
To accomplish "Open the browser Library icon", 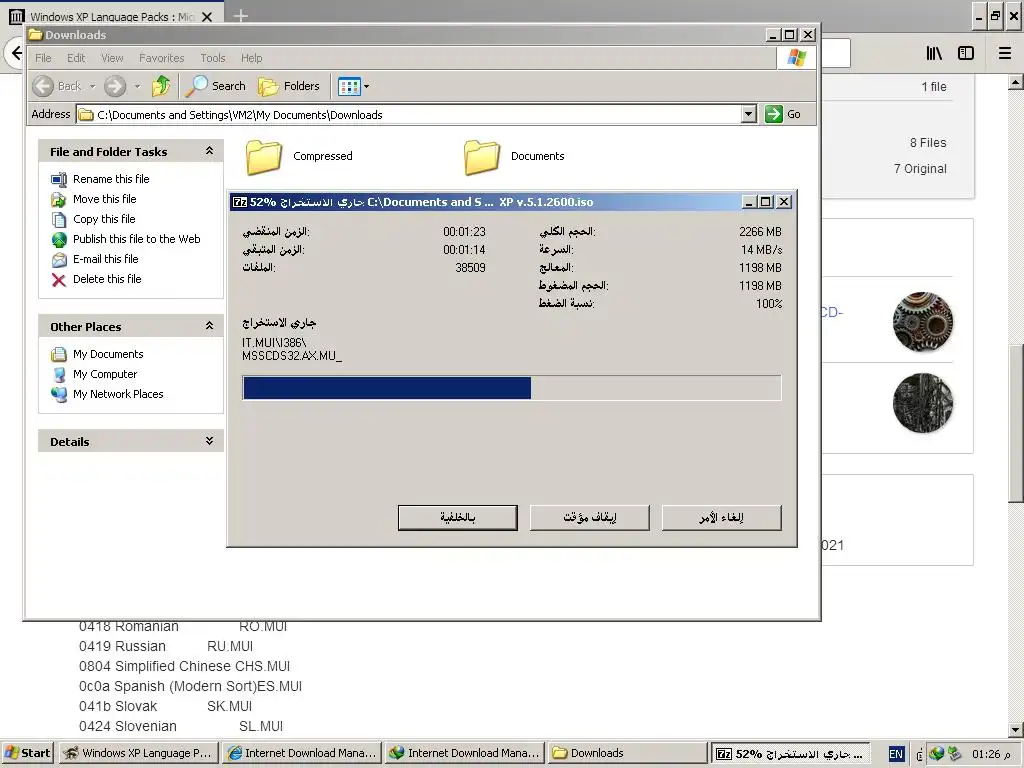I will pyautogui.click(x=934, y=53).
